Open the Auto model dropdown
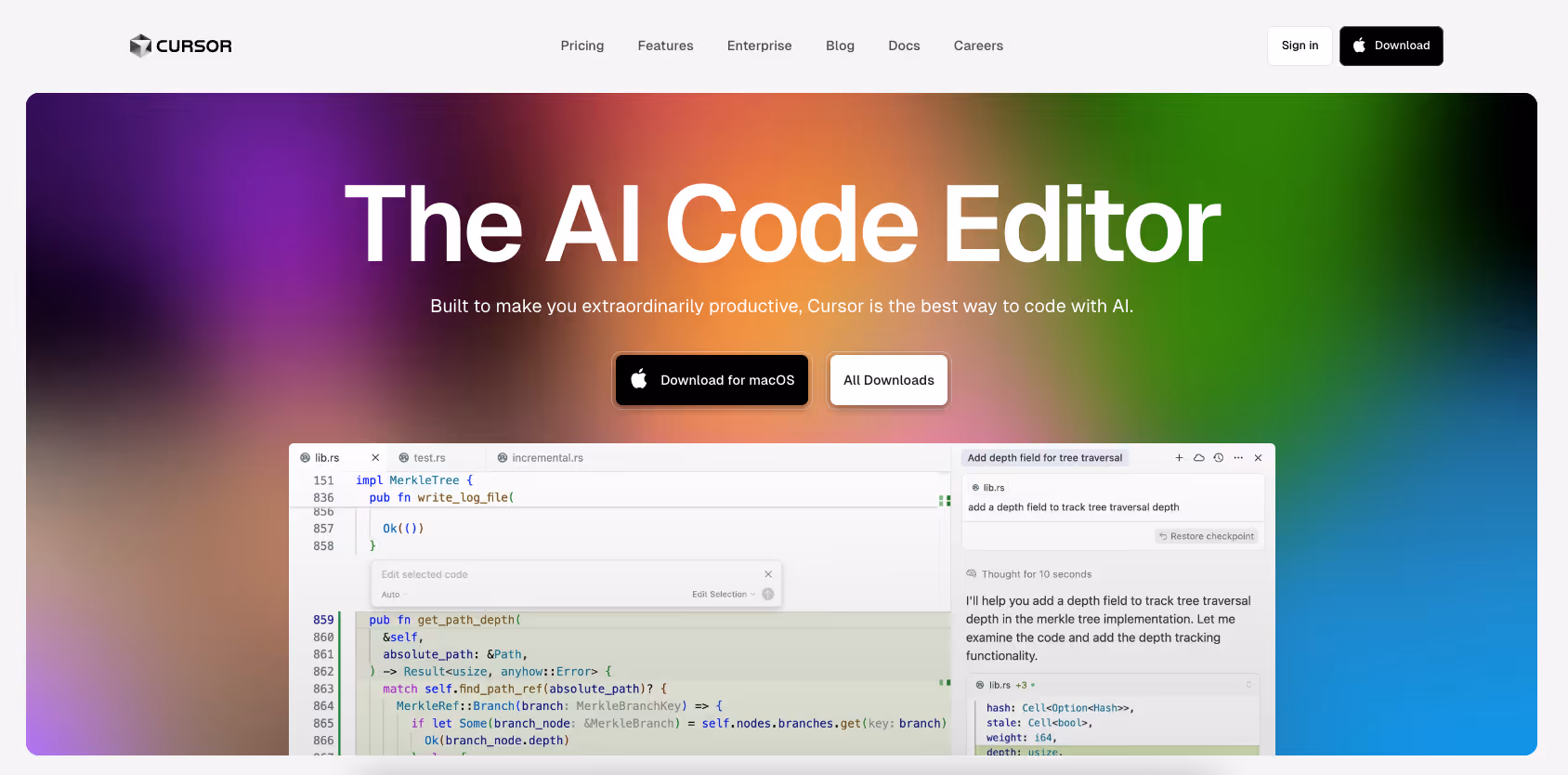The image size is (1568, 775). (x=394, y=595)
